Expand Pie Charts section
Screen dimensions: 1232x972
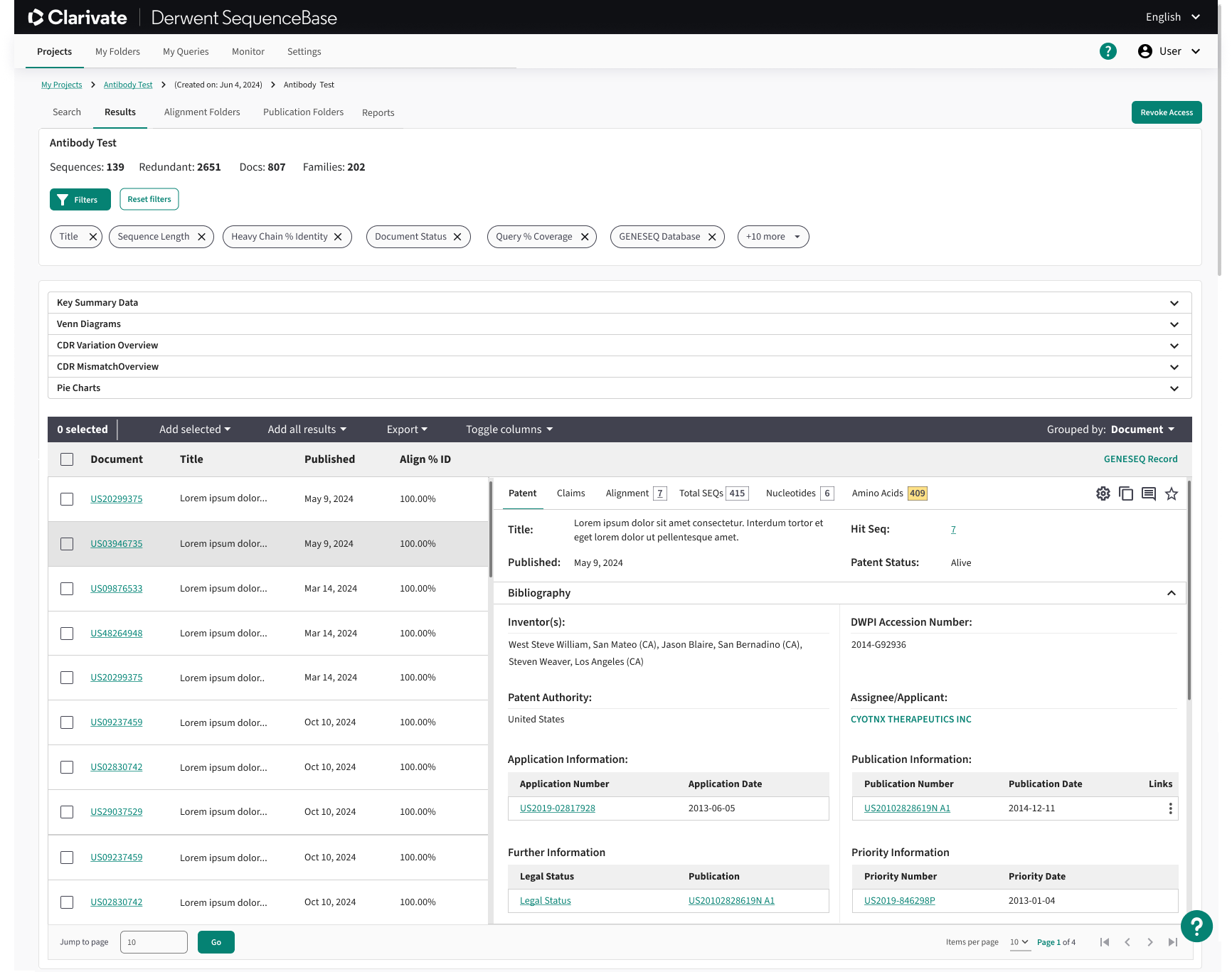click(x=620, y=388)
